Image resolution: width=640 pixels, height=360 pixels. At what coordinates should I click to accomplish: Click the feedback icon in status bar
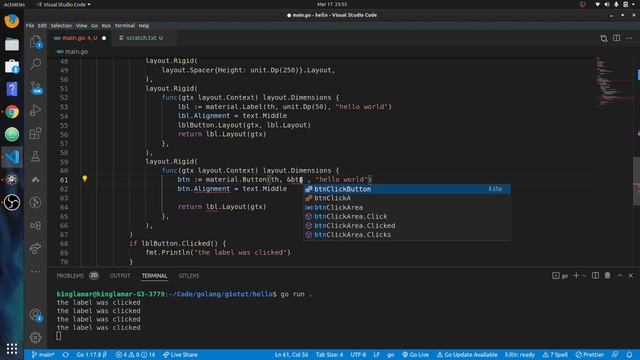[615, 355]
